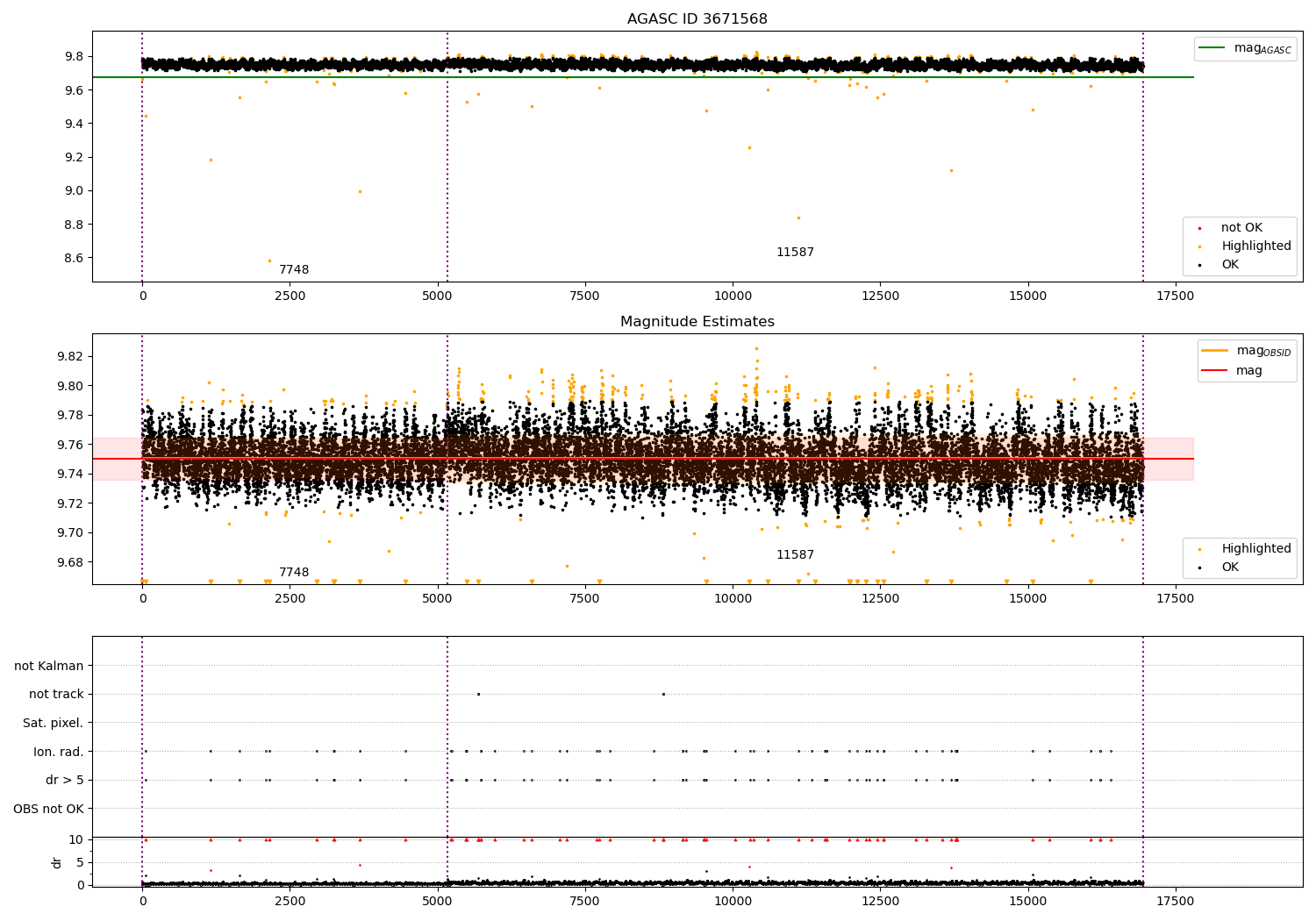Image resolution: width=1316 pixels, height=921 pixels.
Task: Click the orange outlier point near 8.8 in top plot
Action: [798, 218]
